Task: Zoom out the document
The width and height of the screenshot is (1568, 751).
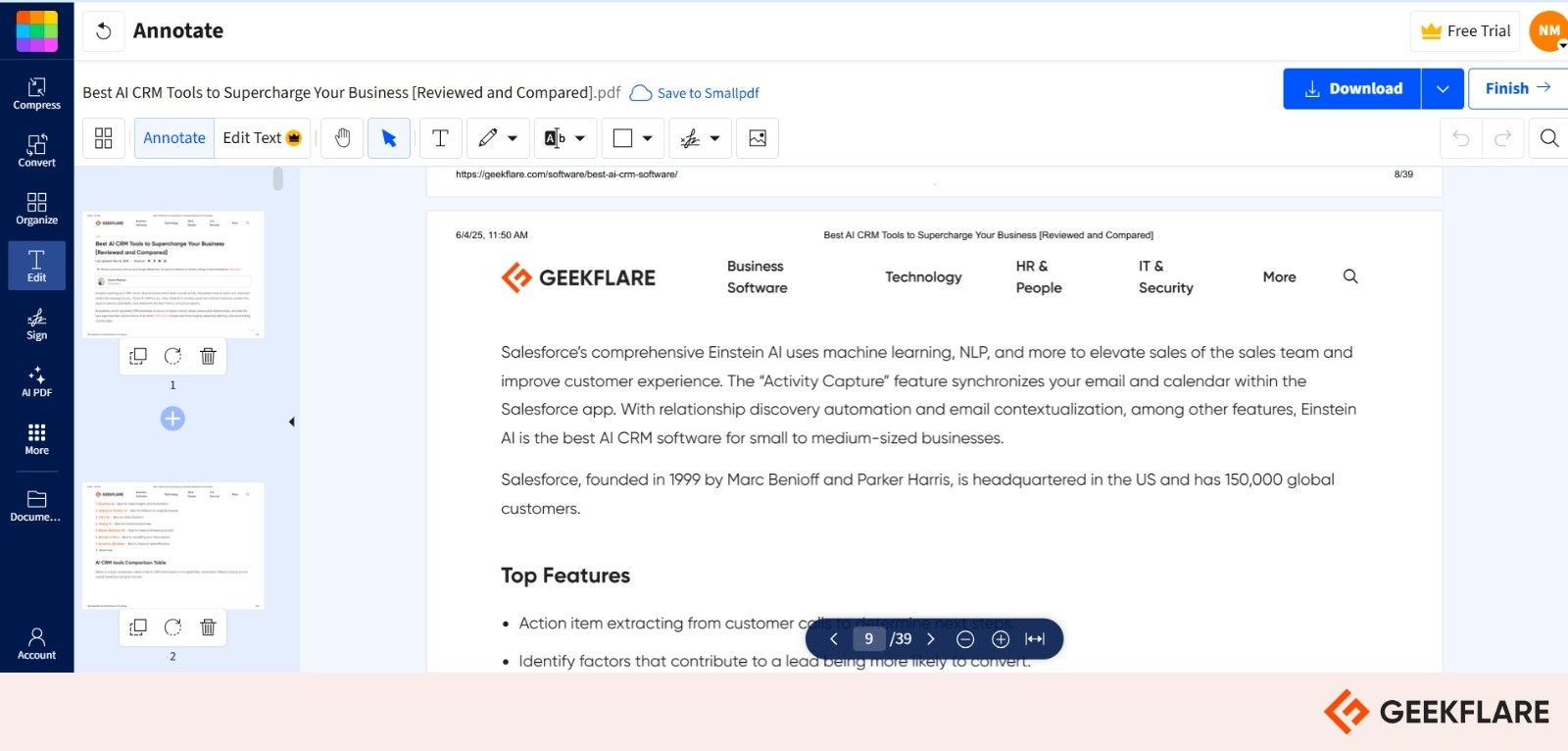Action: click(x=965, y=639)
